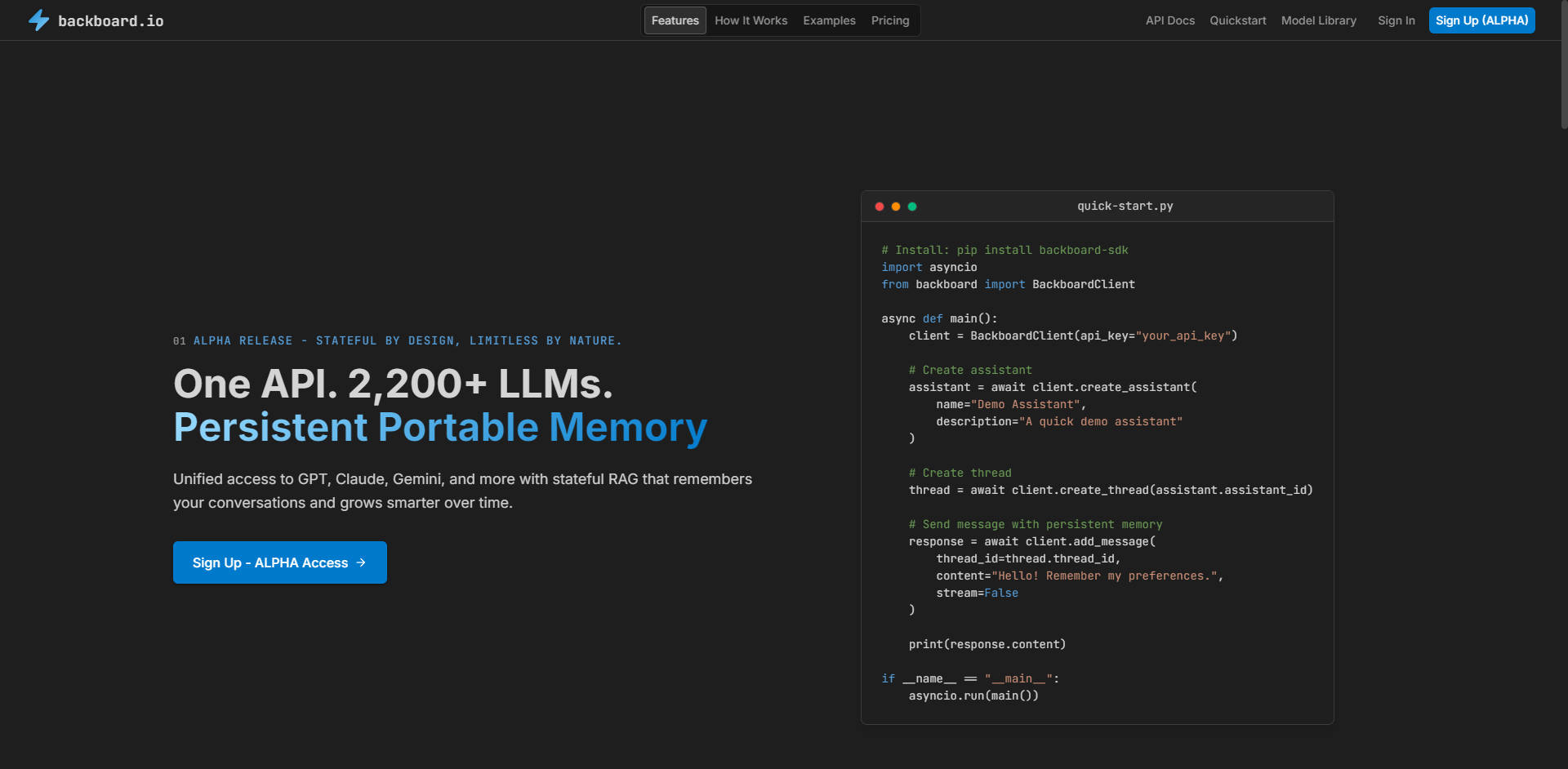Open the API Docs page
Image resolution: width=1568 pixels, height=769 pixels.
1169,20
